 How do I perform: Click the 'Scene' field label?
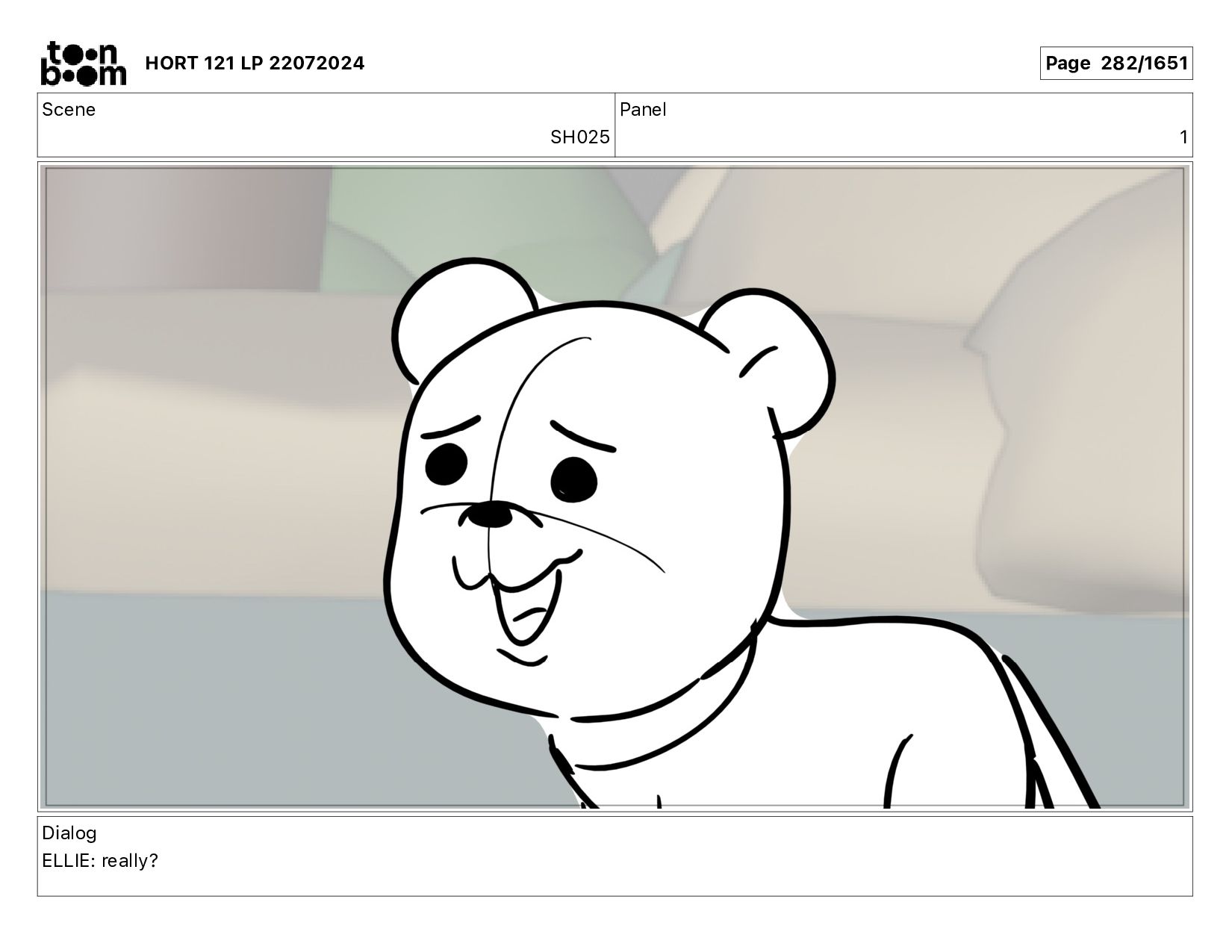(x=69, y=110)
